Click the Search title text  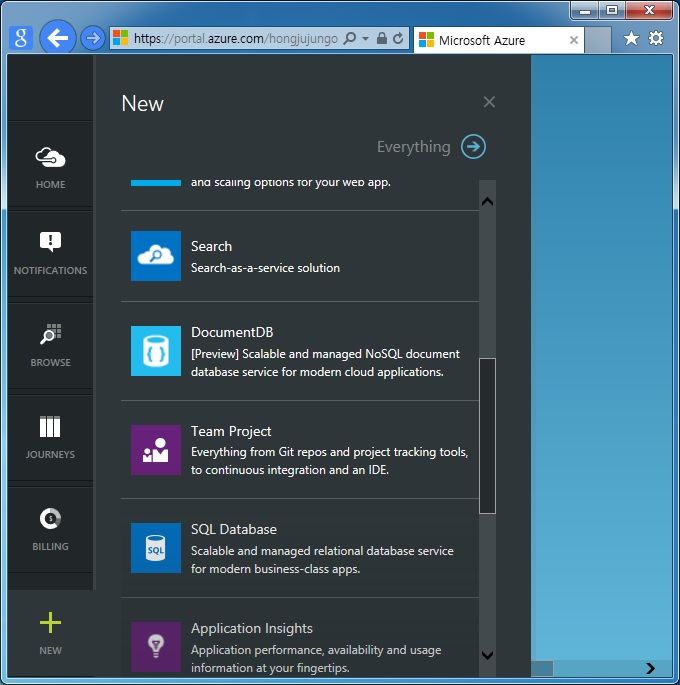coord(211,246)
